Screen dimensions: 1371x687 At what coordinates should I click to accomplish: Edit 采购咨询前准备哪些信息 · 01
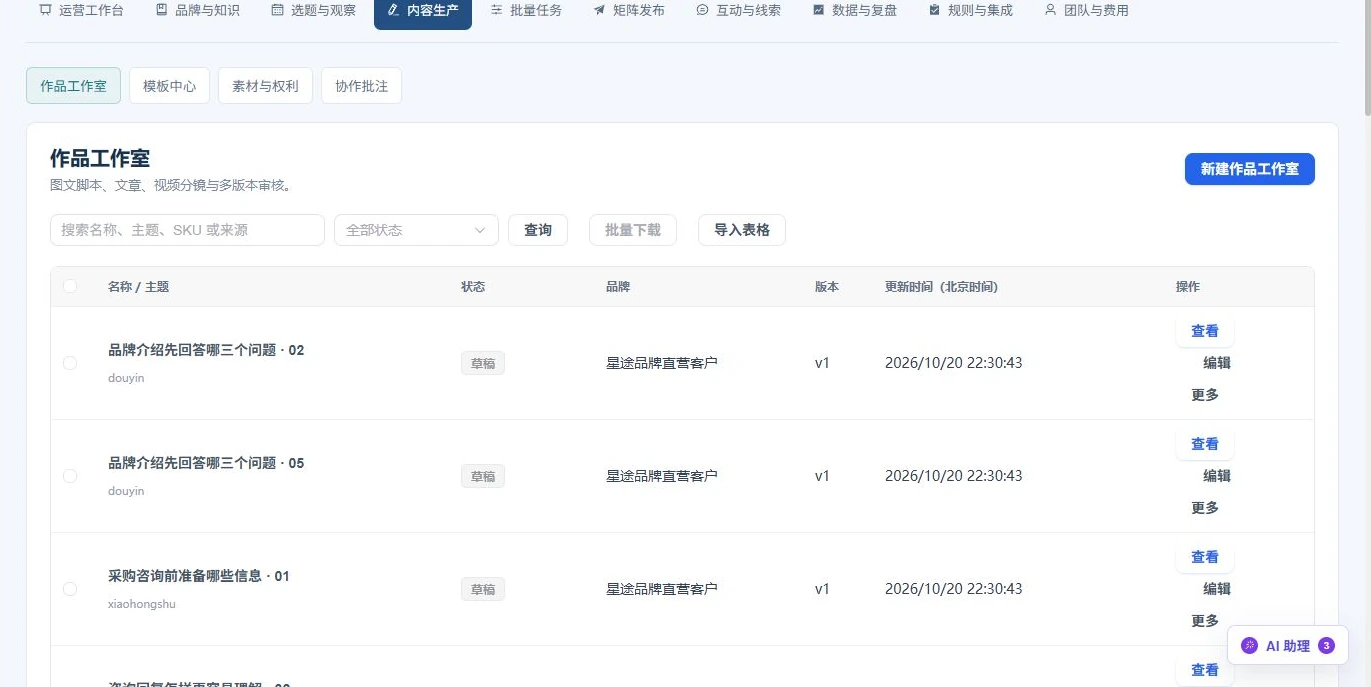coord(1217,589)
